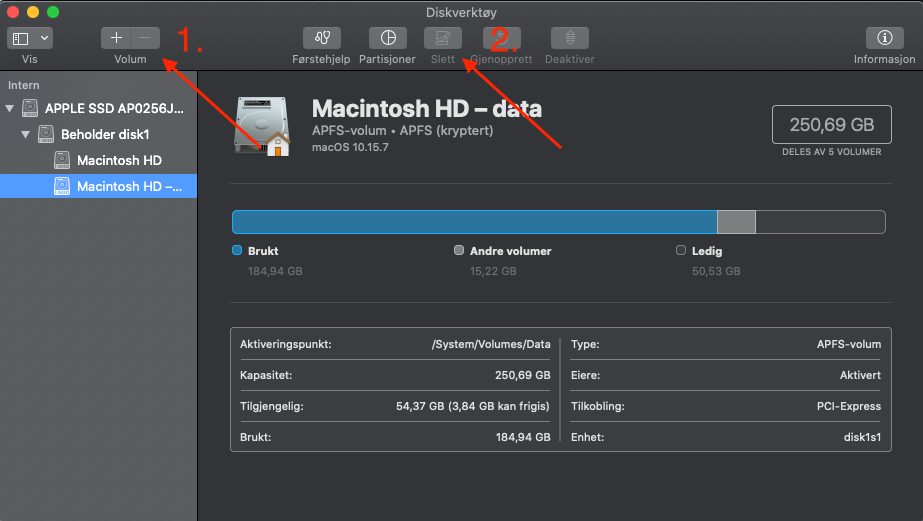The height and width of the screenshot is (521, 923).
Task: Click the 250,69 GB capacity box
Action: tap(832, 124)
